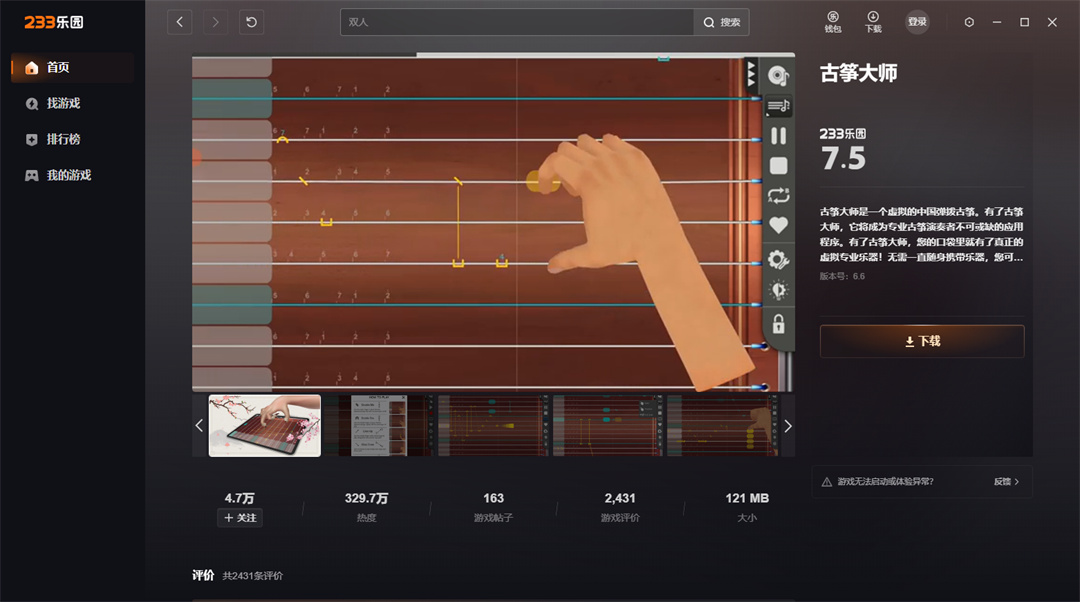Open the 评价 reviews section heading

pos(203,575)
